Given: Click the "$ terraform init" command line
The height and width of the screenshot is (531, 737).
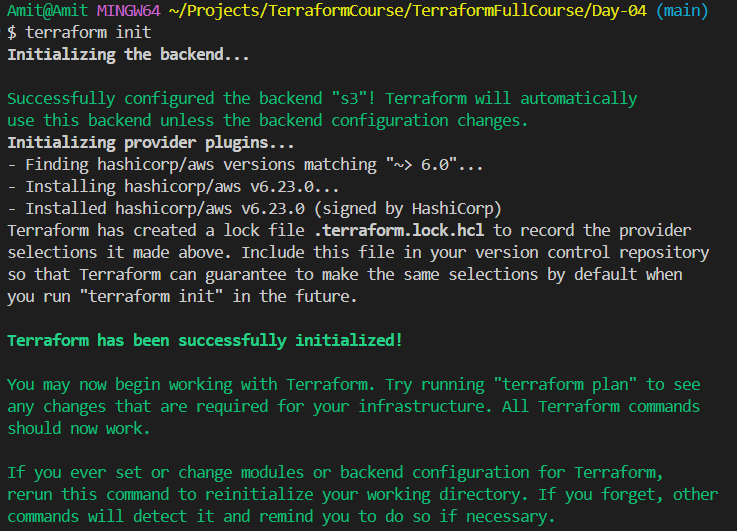Looking at the screenshot, I should point(79,32).
